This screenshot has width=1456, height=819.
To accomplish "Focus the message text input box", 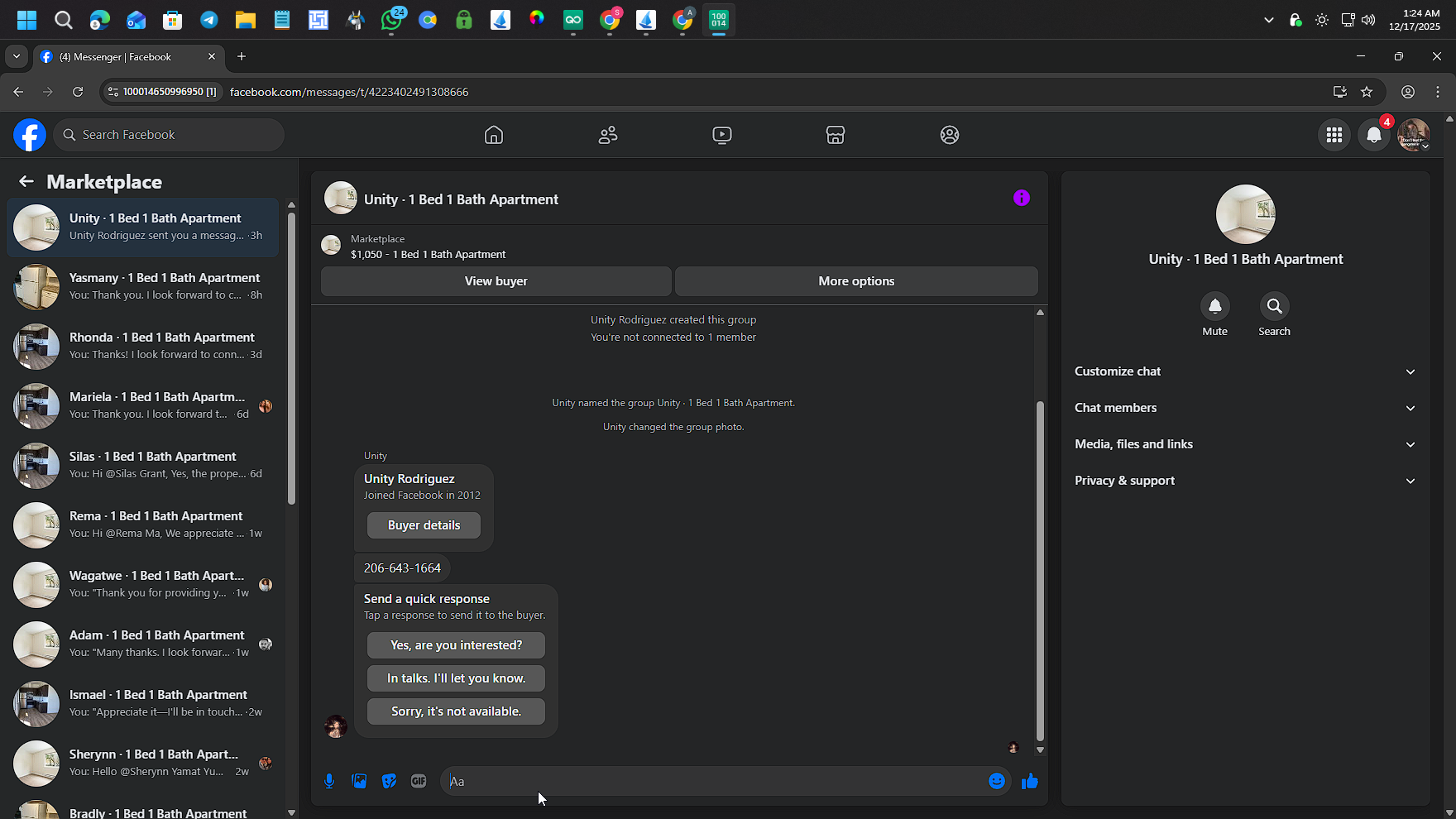I will point(716,781).
